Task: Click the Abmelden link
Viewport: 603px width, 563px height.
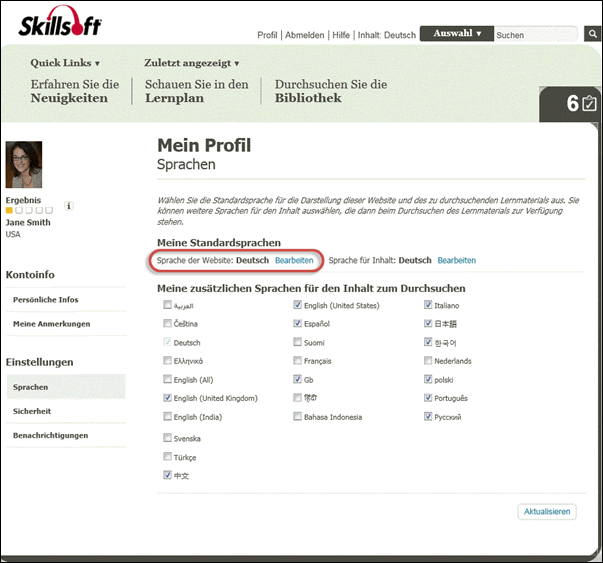Action: 305,35
